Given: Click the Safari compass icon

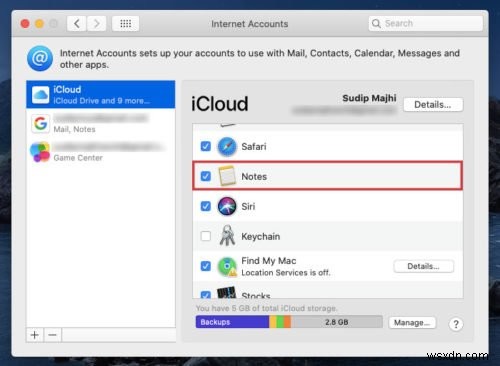Looking at the screenshot, I should [x=227, y=147].
